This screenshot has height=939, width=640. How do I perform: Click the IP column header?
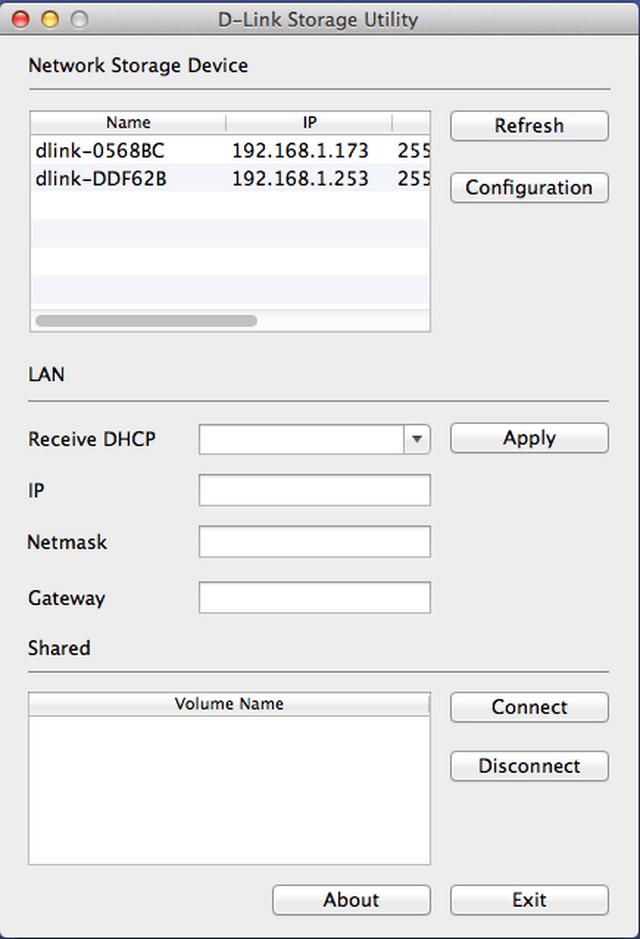(309, 123)
